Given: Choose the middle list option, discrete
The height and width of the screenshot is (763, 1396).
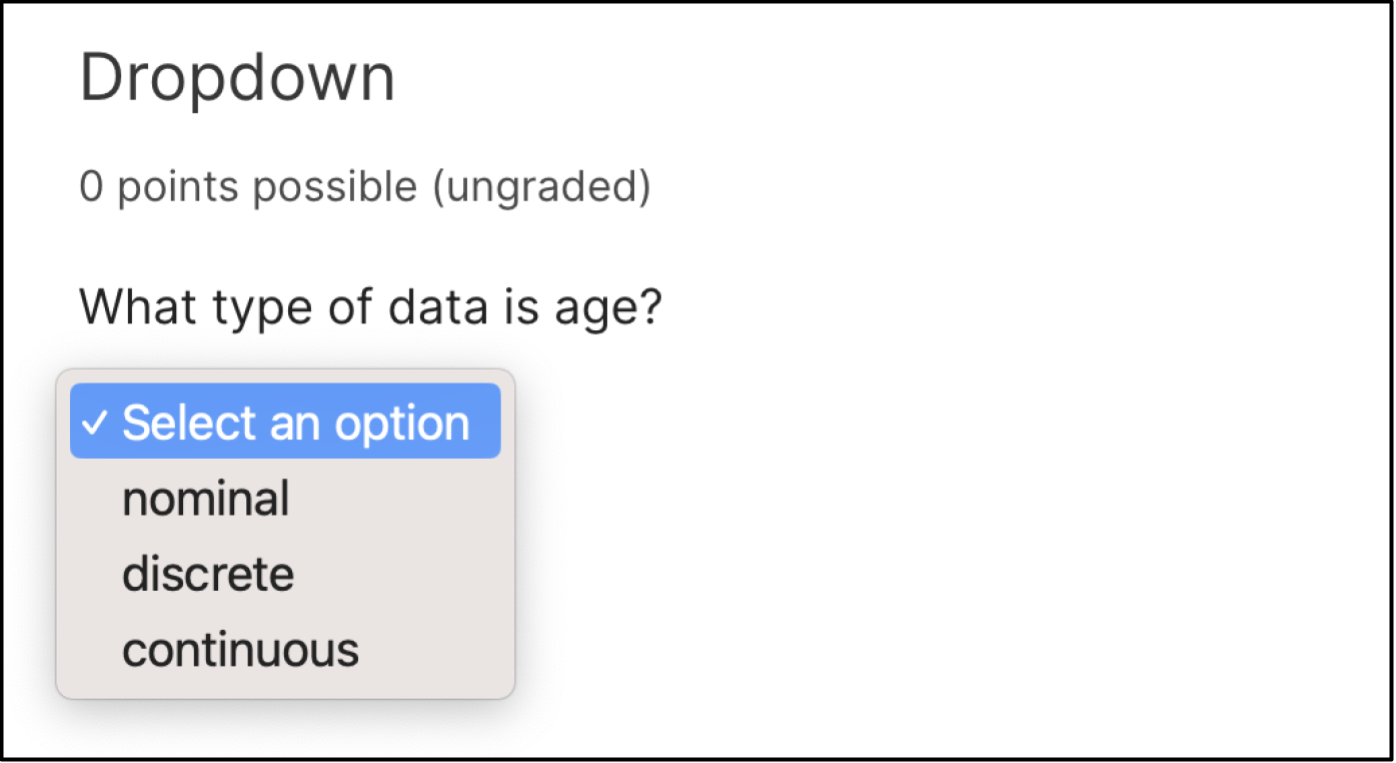Looking at the screenshot, I should (208, 574).
